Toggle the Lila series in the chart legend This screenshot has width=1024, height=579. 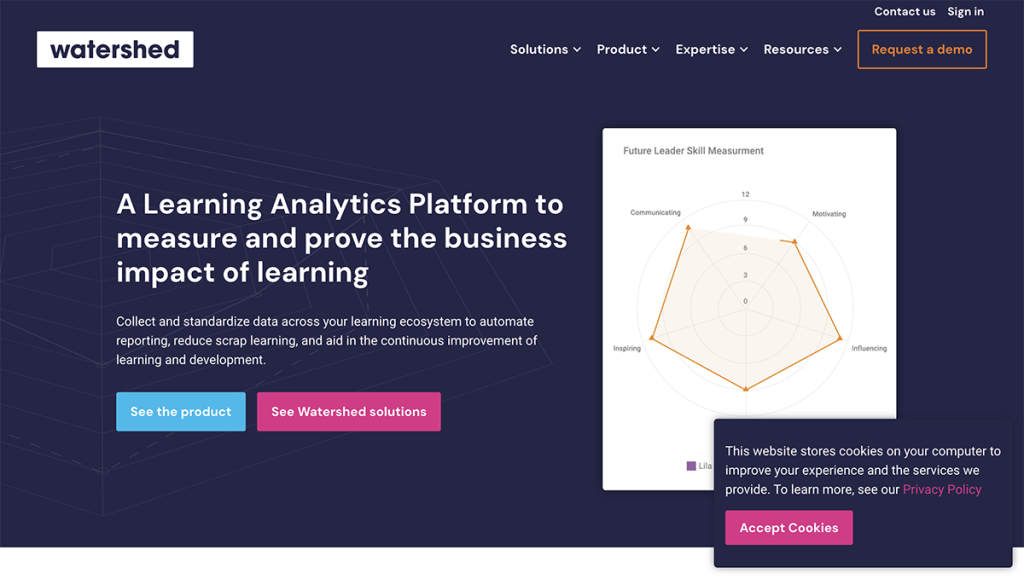700,466
